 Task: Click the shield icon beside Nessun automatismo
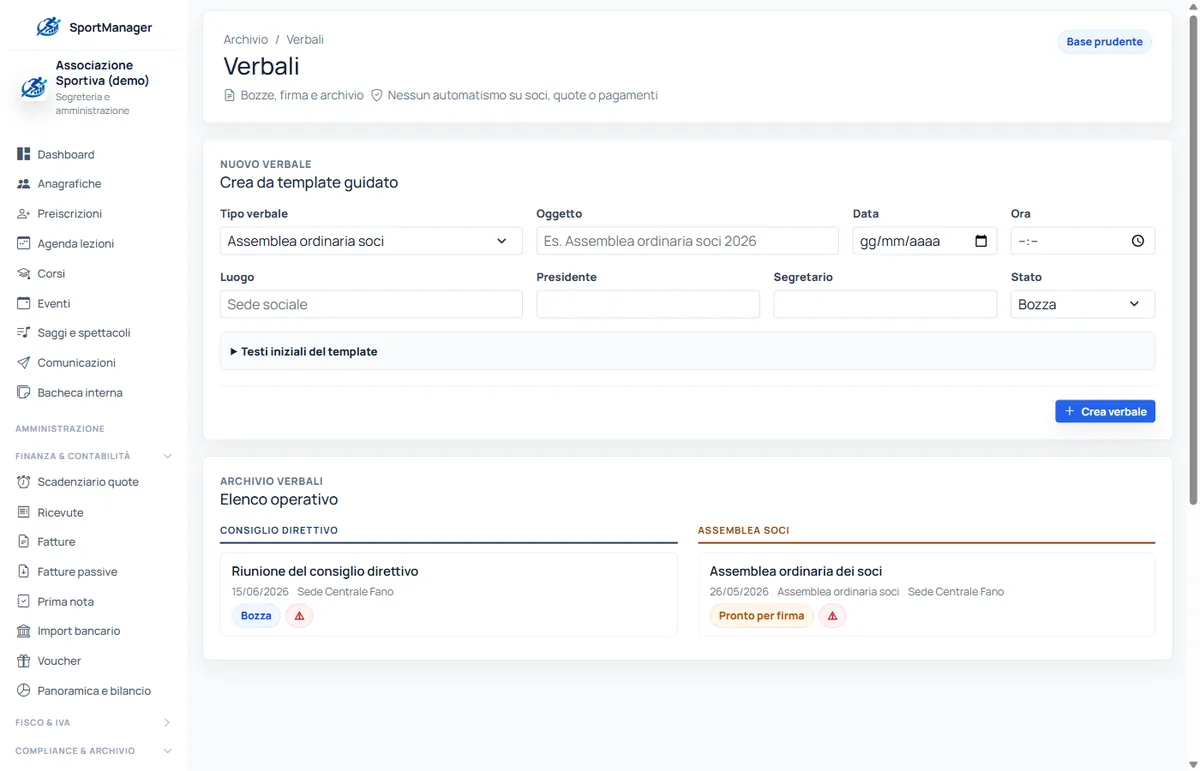(x=377, y=95)
